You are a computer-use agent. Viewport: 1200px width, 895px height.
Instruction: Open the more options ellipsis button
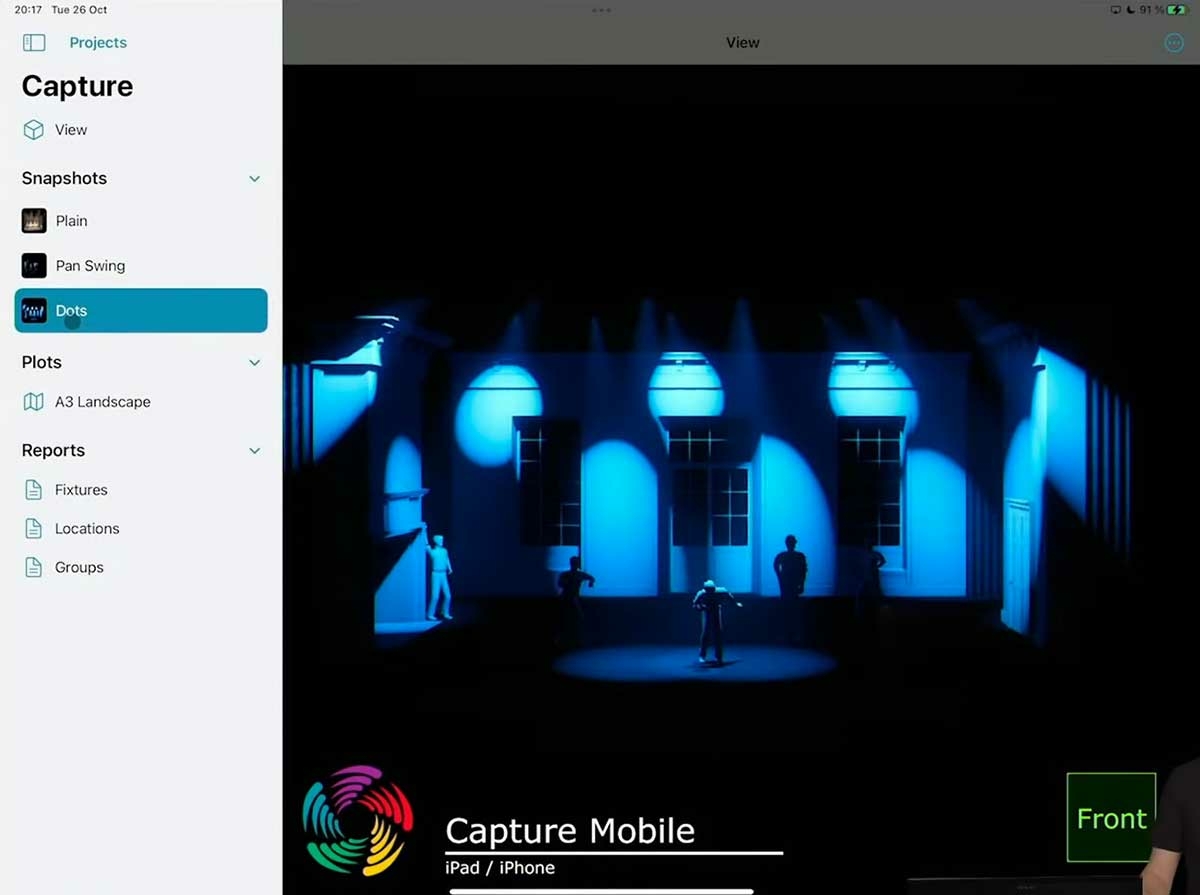pyautogui.click(x=1174, y=43)
